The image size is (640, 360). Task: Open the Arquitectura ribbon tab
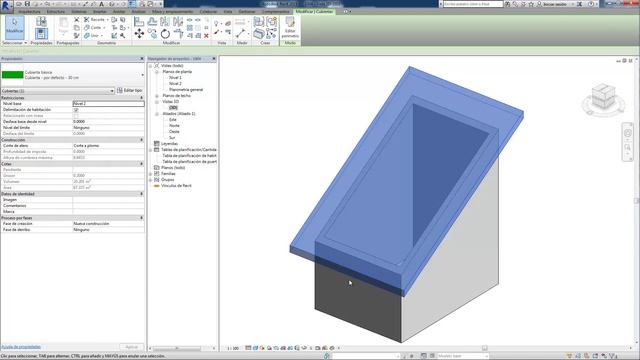29,12
